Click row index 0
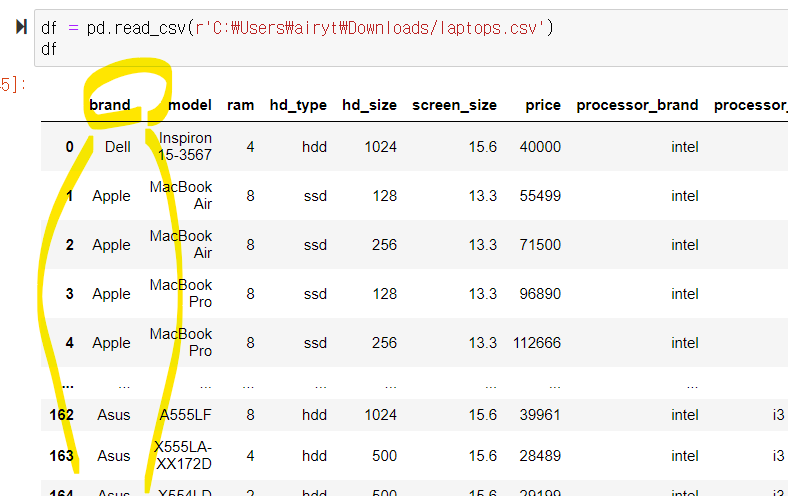 [69, 147]
